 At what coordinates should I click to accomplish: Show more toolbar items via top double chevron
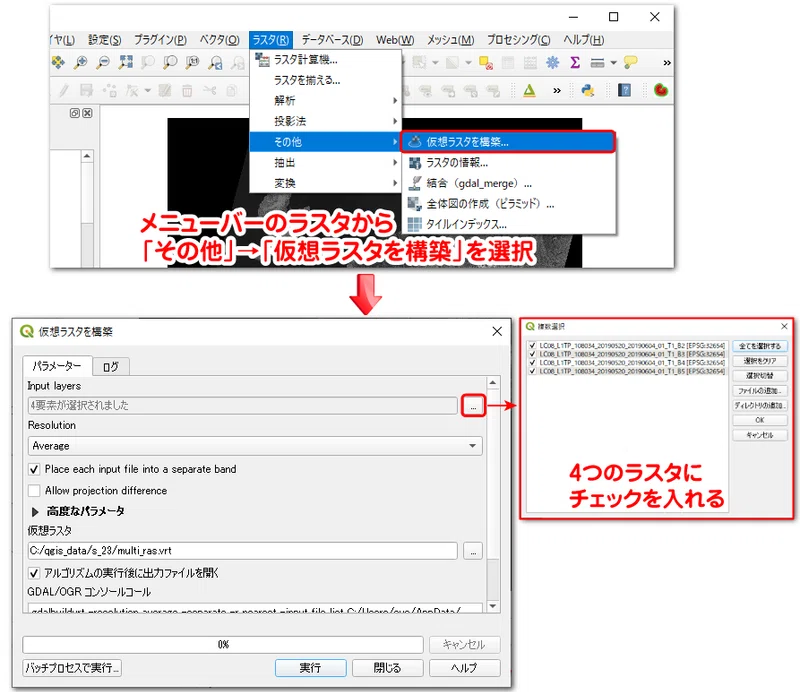pos(667,63)
